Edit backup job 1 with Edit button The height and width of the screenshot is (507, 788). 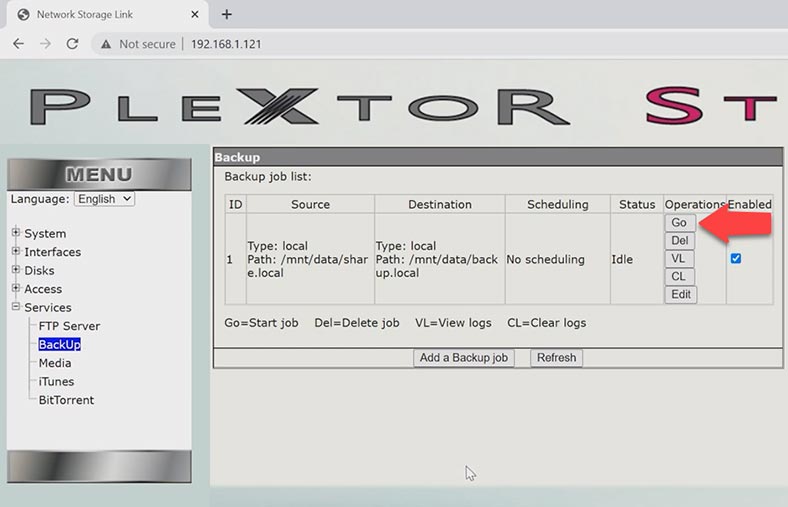[x=681, y=294]
